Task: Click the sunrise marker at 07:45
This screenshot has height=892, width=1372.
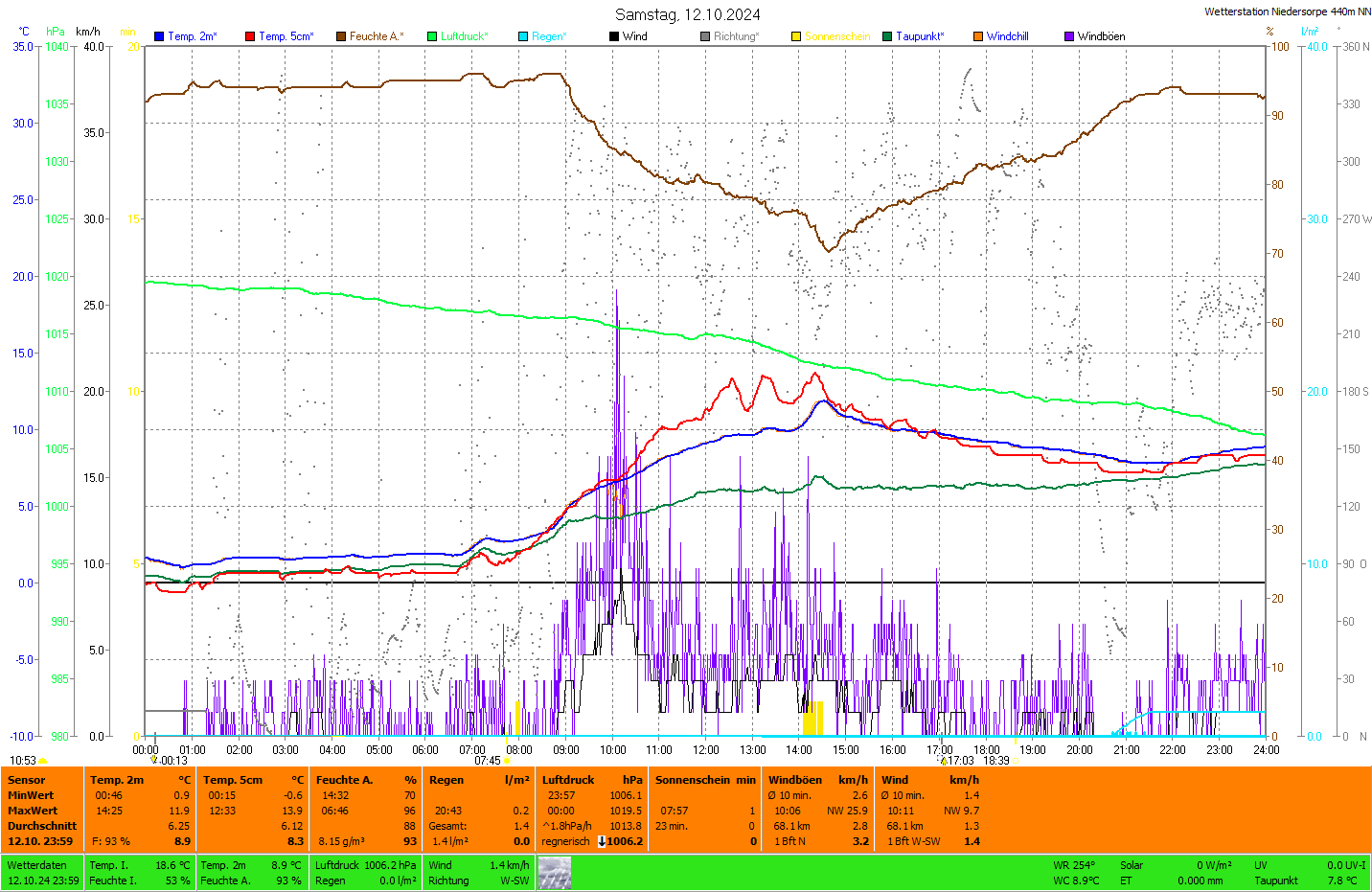Action: (x=507, y=760)
